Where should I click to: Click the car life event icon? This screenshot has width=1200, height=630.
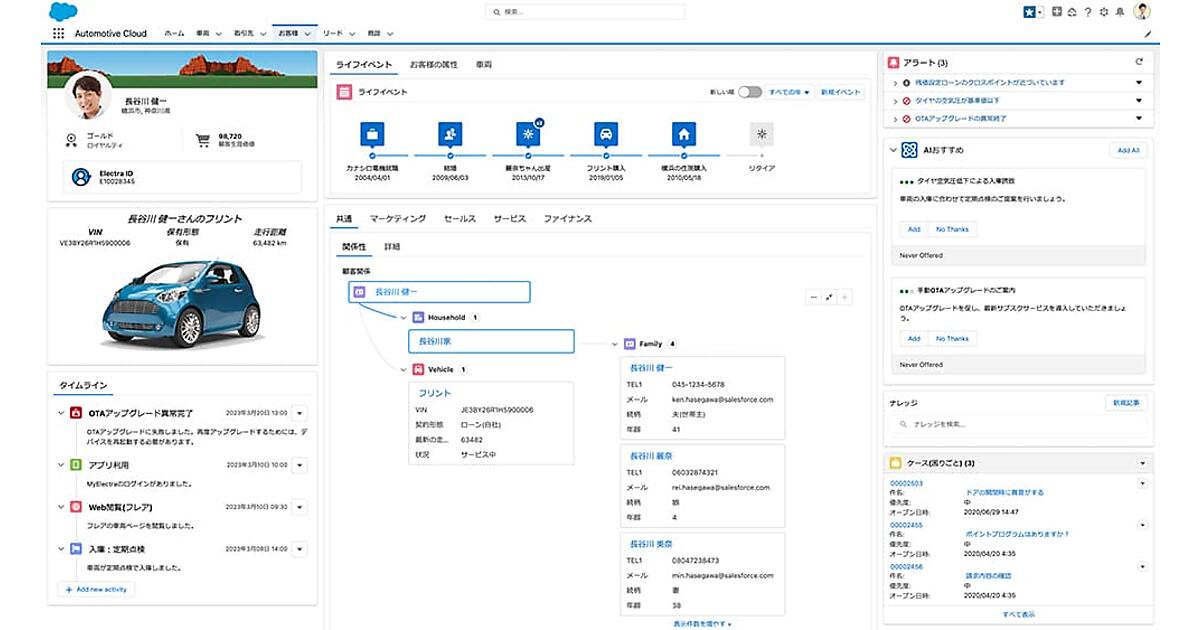605,134
